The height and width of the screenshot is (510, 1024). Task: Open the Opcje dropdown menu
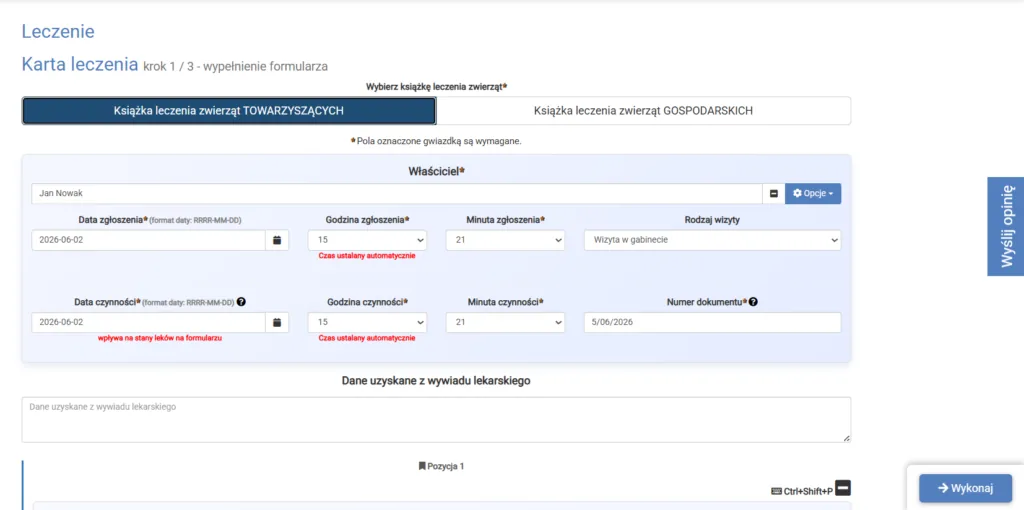pyautogui.click(x=813, y=194)
